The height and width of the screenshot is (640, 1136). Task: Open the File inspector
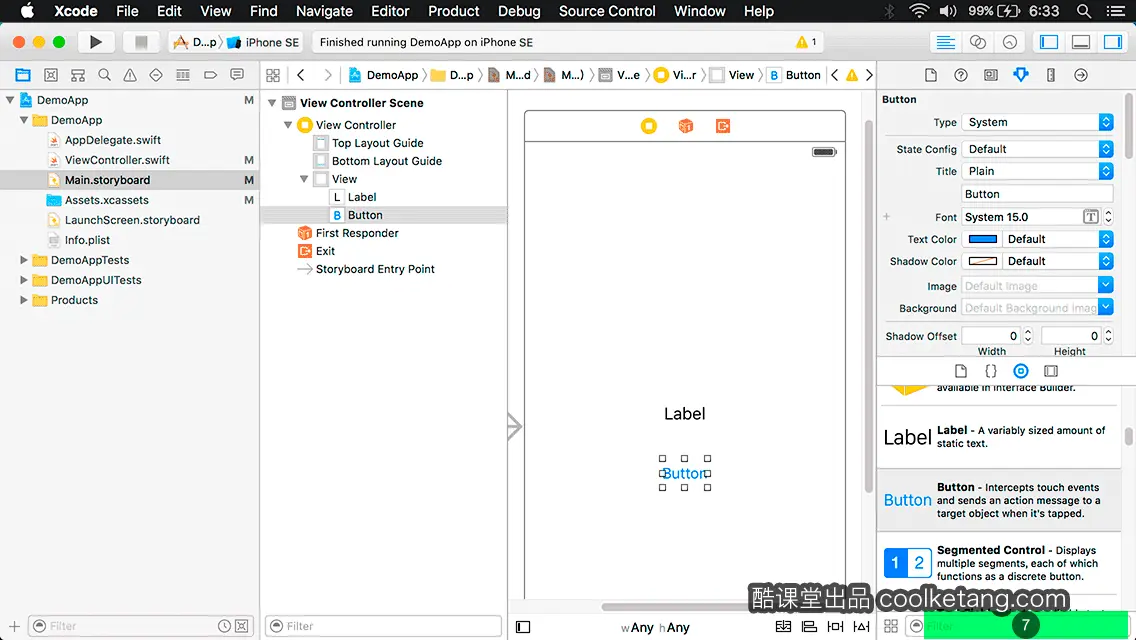[931, 75]
